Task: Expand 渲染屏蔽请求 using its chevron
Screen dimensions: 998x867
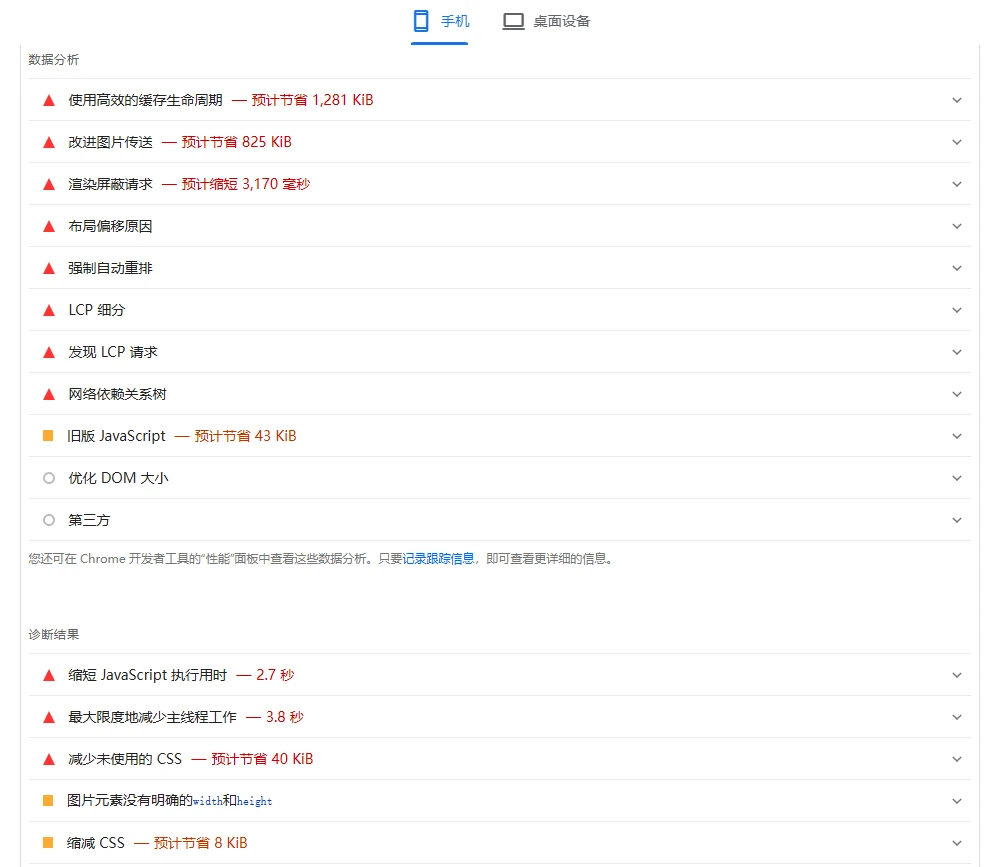Action: (957, 184)
